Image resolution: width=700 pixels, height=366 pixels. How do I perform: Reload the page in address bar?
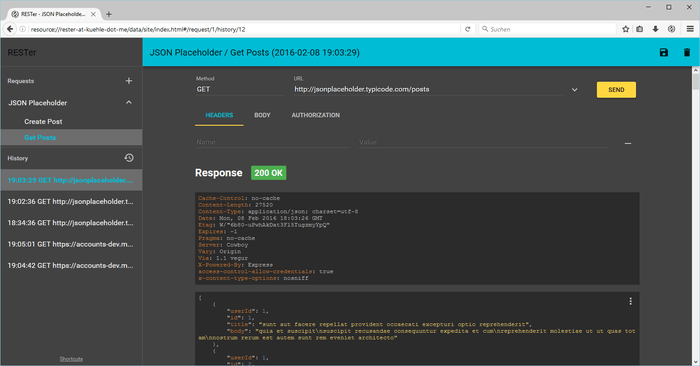[x=467, y=29]
